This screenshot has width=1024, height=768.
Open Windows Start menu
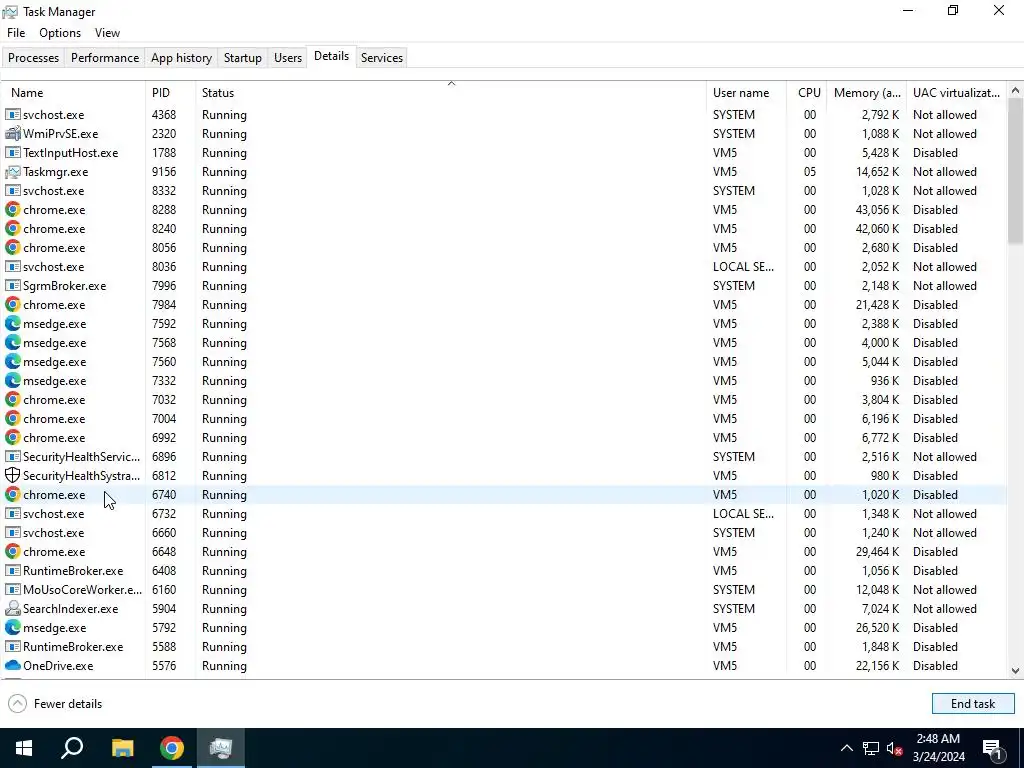point(24,748)
